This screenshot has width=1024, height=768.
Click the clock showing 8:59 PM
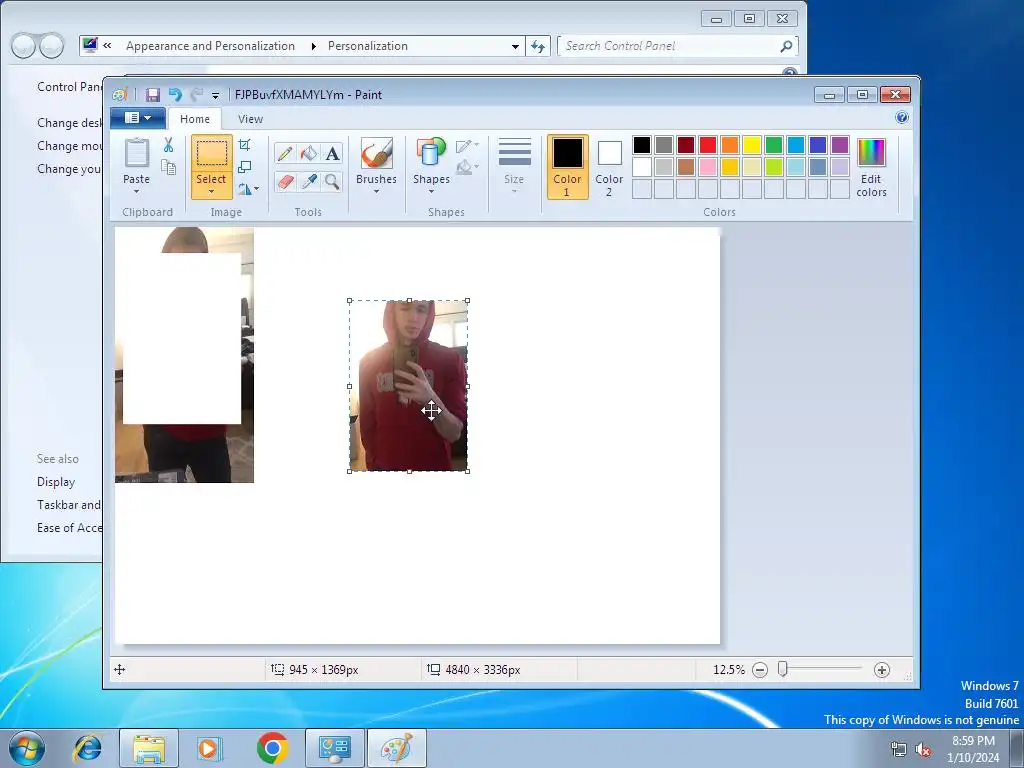973,741
